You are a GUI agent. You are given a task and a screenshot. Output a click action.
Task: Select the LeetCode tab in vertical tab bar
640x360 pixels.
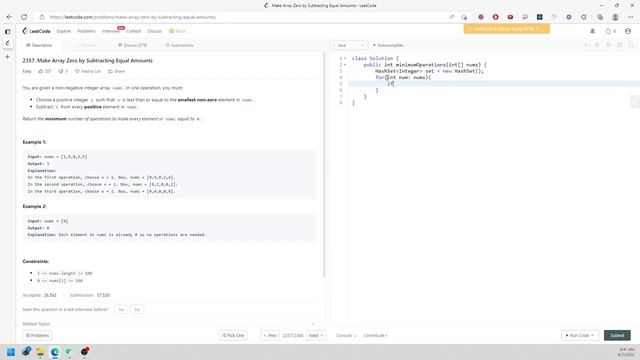click(x=7, y=43)
